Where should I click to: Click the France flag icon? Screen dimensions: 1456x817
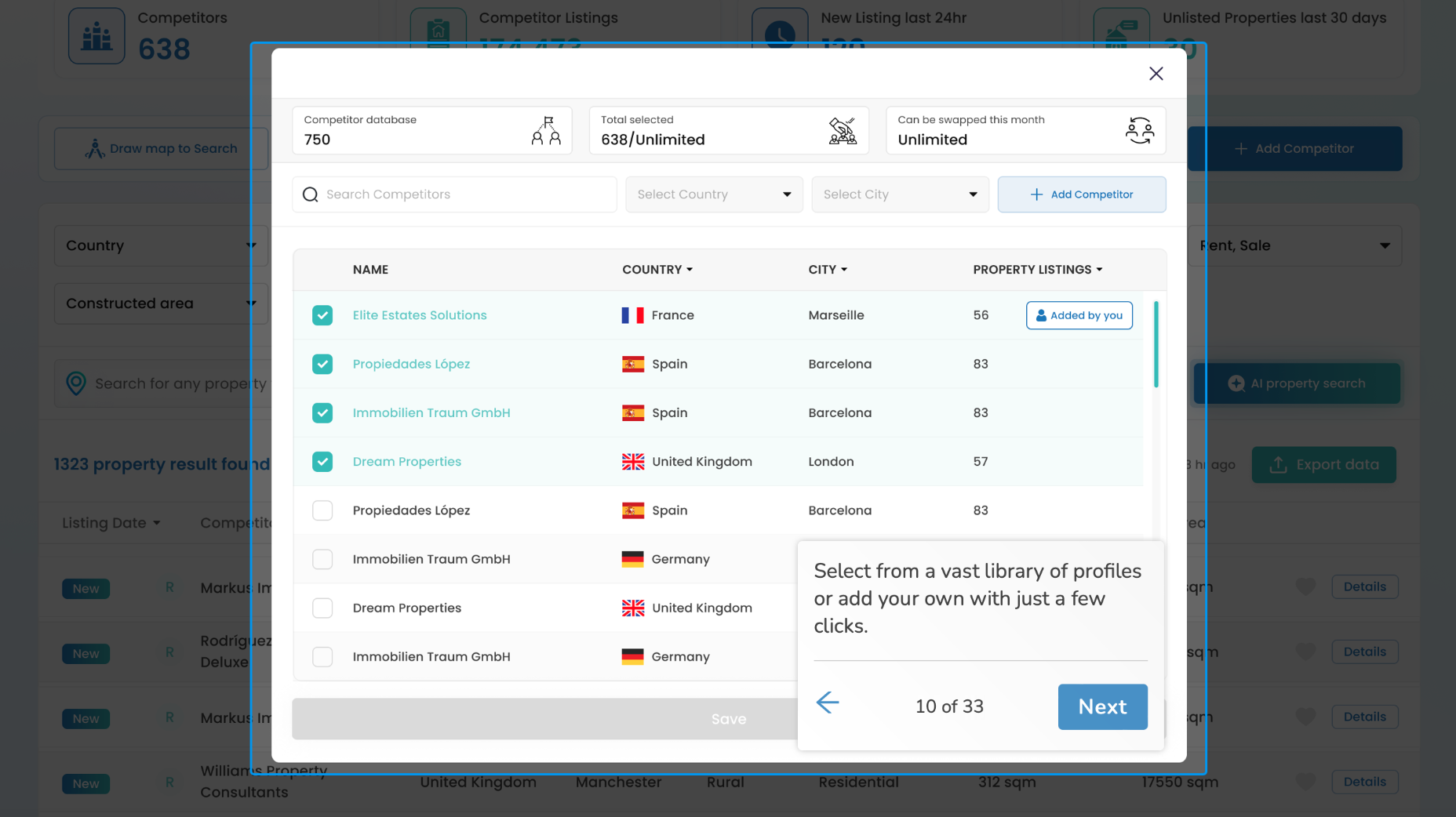[x=632, y=315]
